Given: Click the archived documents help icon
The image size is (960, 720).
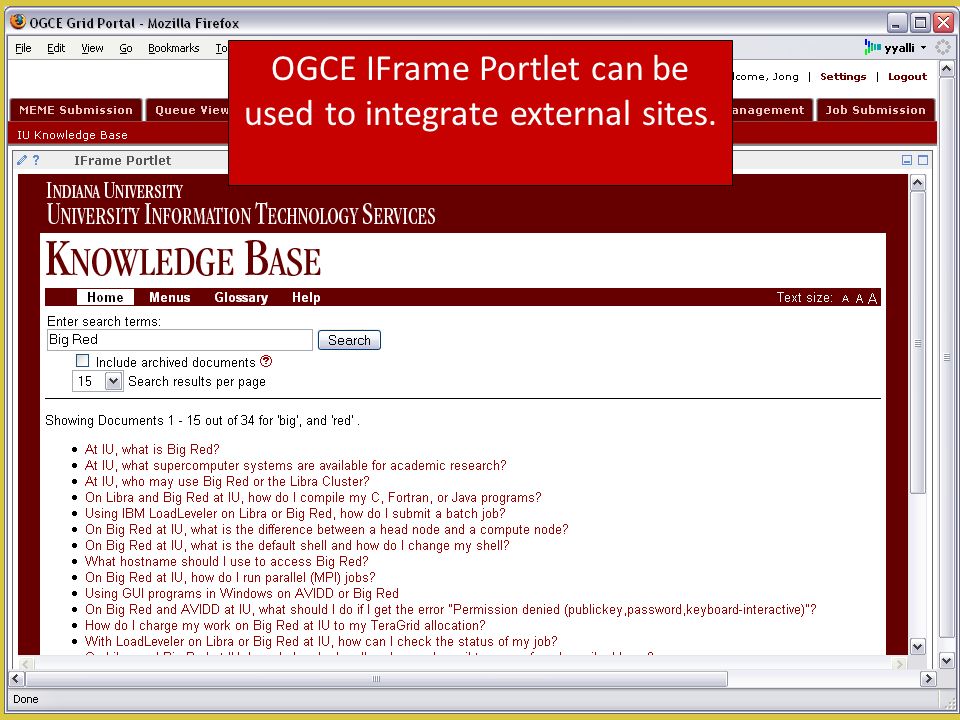Looking at the screenshot, I should (x=266, y=361).
